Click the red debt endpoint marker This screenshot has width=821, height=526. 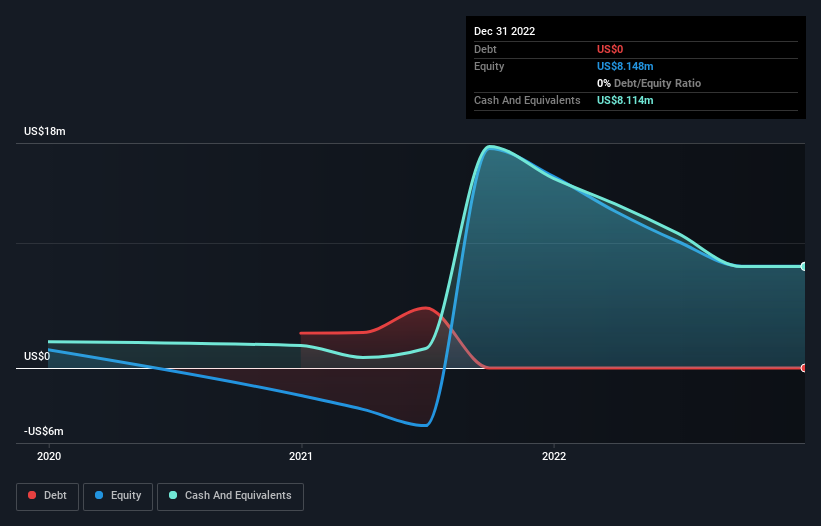(x=804, y=368)
